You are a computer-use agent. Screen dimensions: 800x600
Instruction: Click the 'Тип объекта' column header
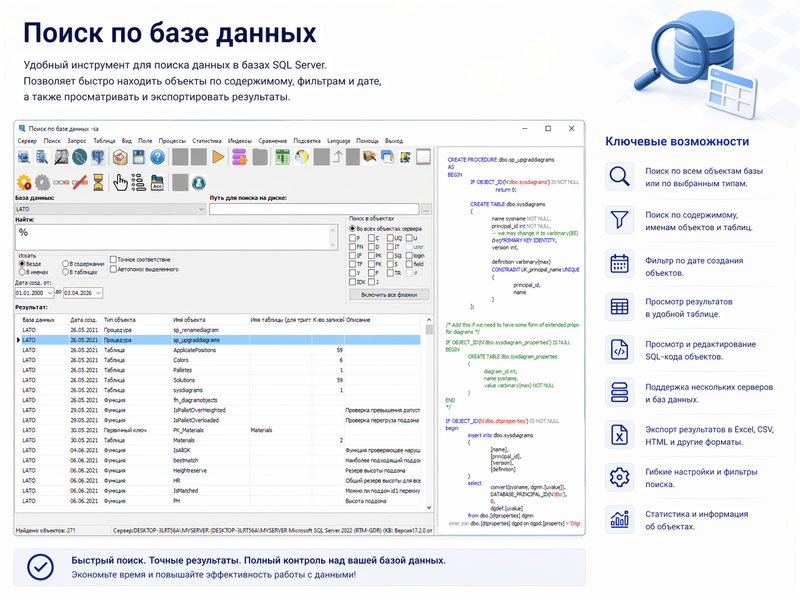click(x=136, y=320)
